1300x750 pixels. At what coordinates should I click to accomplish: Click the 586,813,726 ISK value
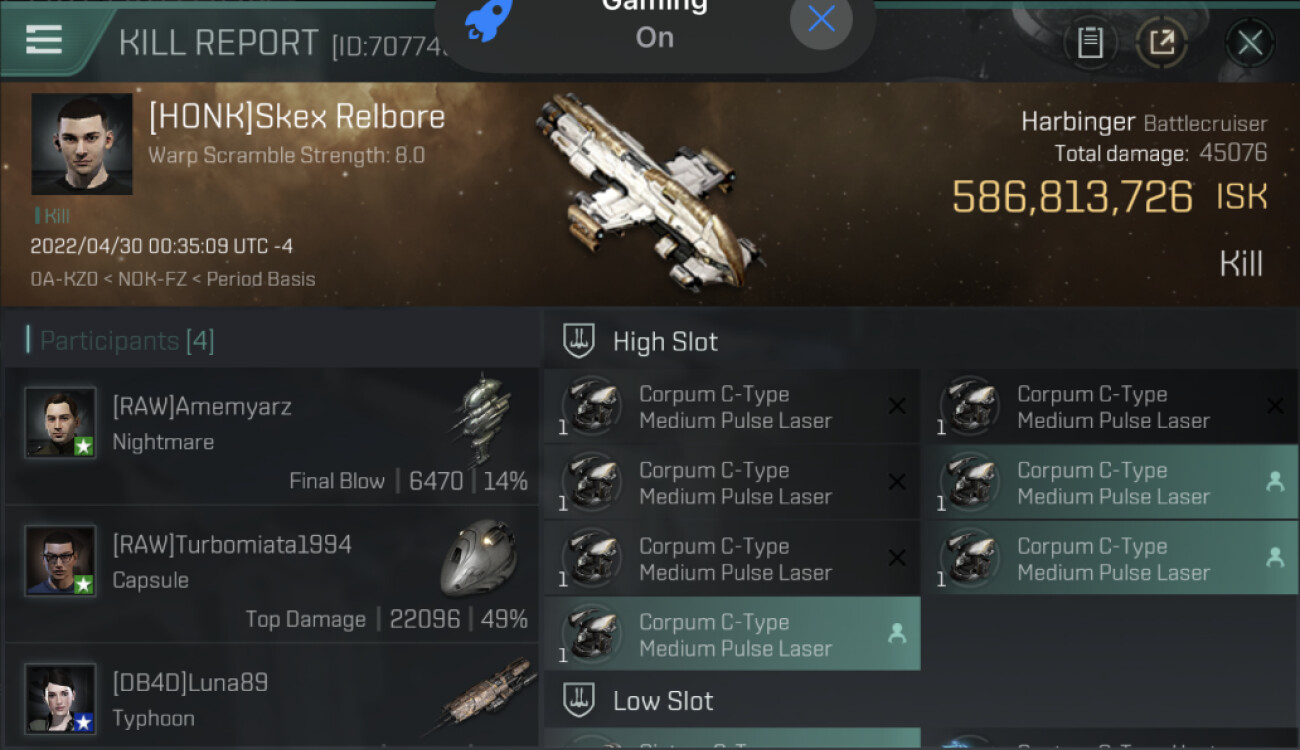point(1072,197)
